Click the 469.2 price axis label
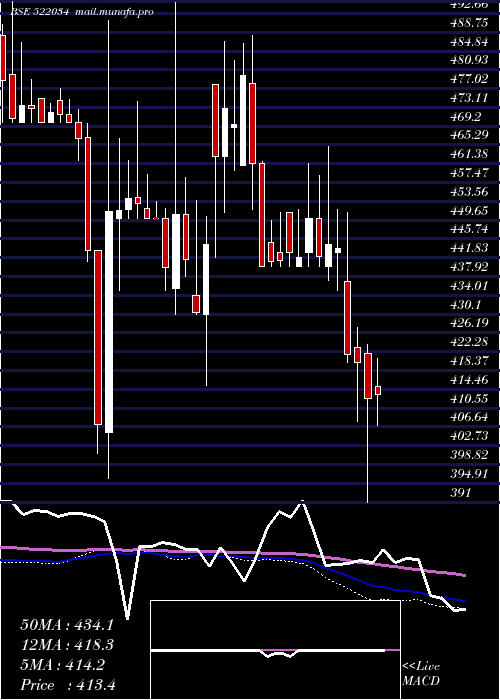The image size is (500, 700). pos(466,117)
